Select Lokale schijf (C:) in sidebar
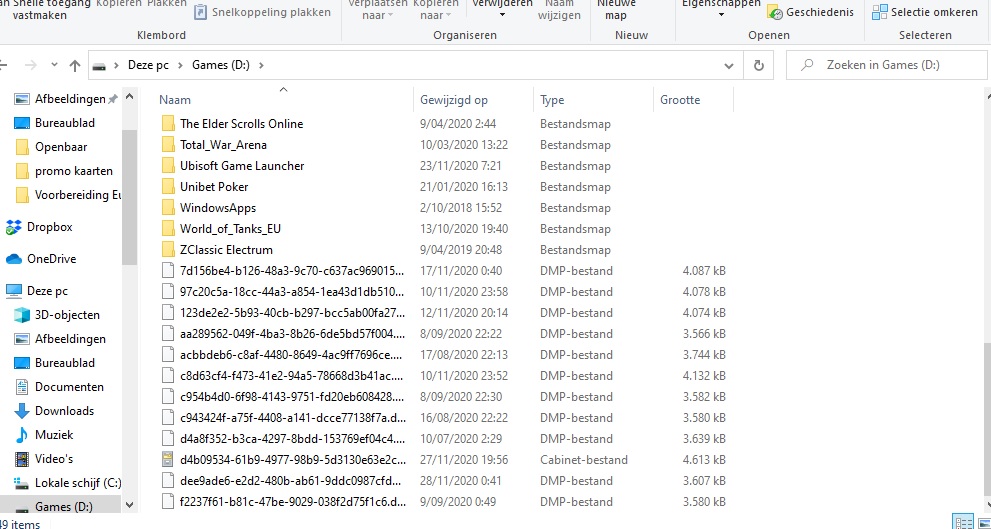Screen dimensions: 991x529 [x=68, y=483]
